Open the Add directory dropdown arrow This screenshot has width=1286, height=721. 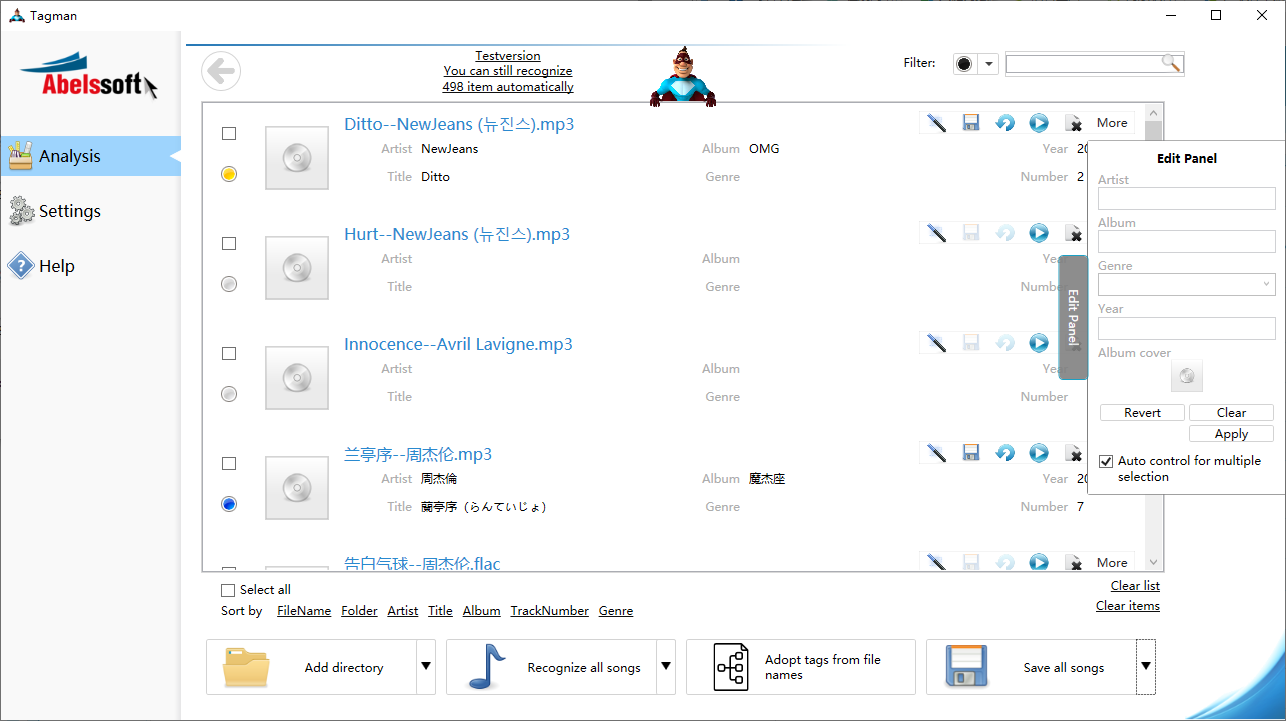click(x=425, y=667)
